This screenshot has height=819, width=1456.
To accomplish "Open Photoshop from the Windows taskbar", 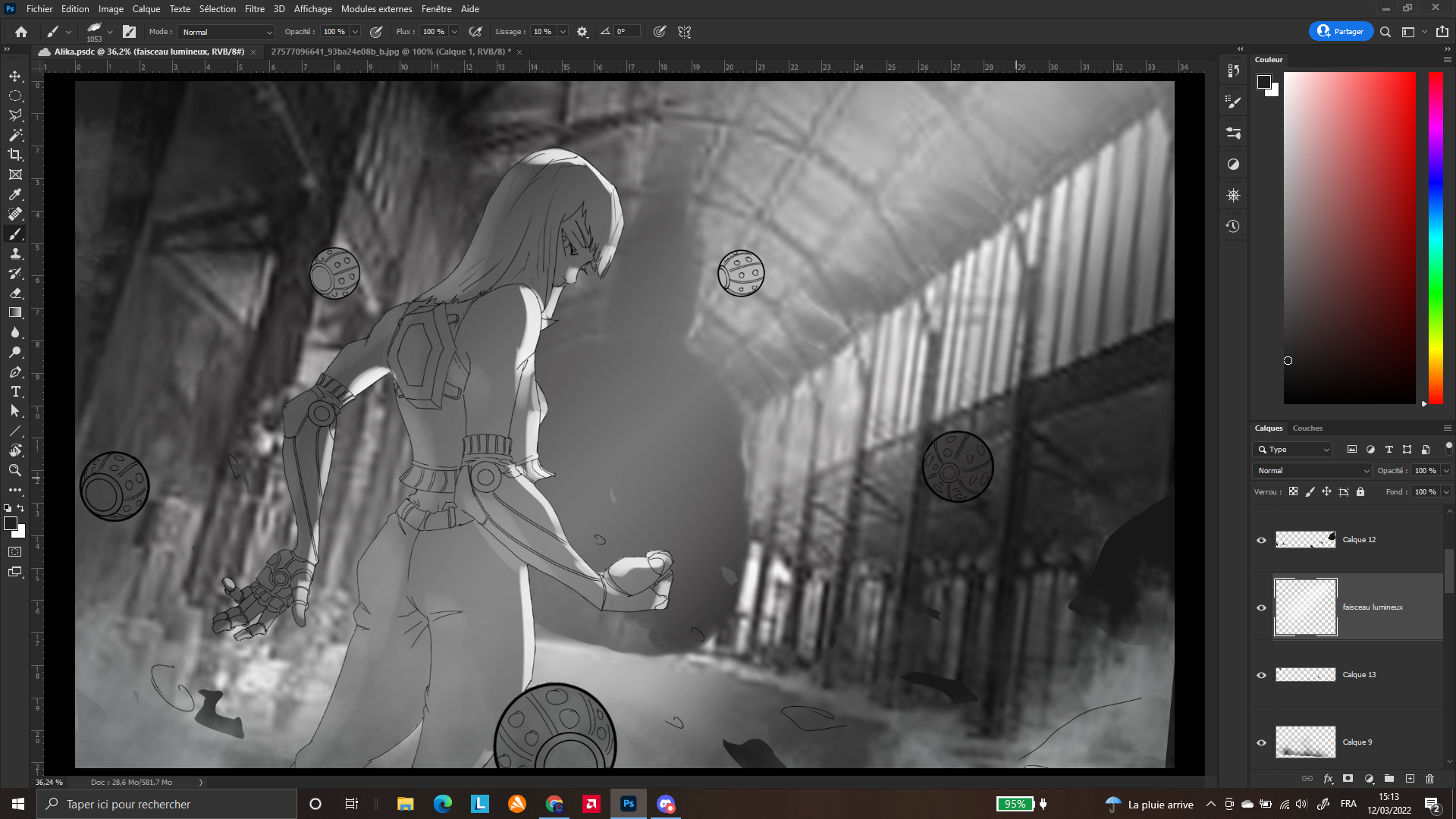I will click(x=629, y=804).
